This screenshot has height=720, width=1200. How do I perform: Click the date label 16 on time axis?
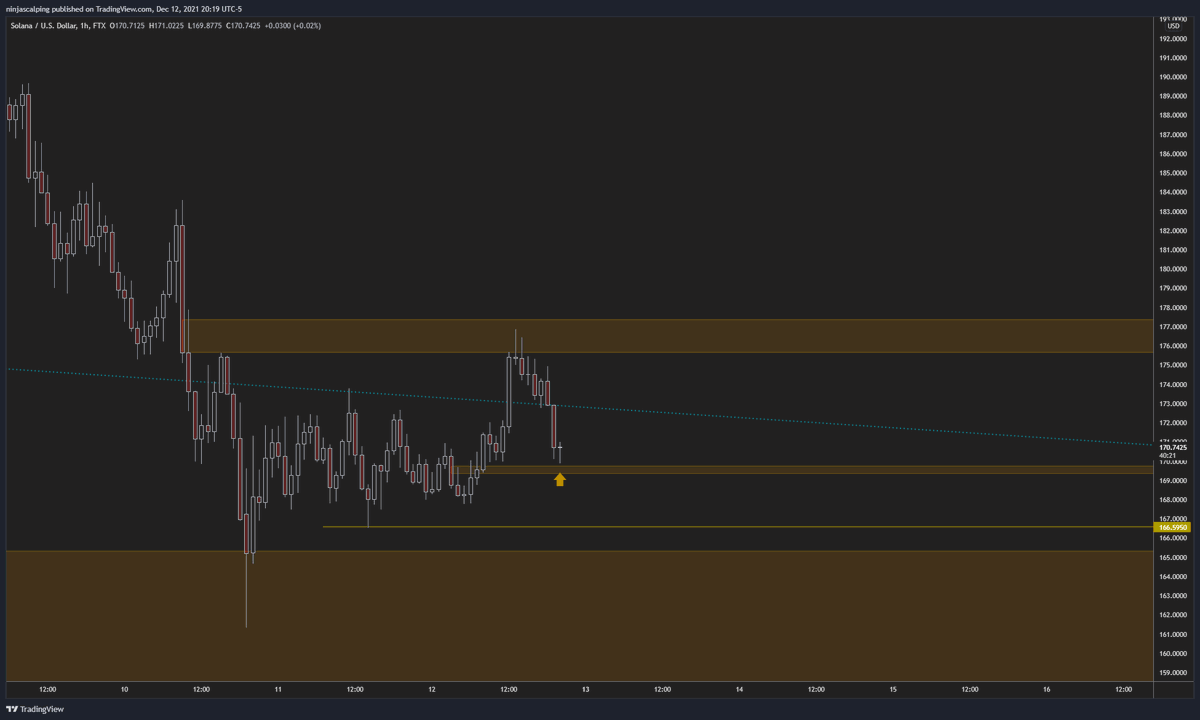[1047, 689]
